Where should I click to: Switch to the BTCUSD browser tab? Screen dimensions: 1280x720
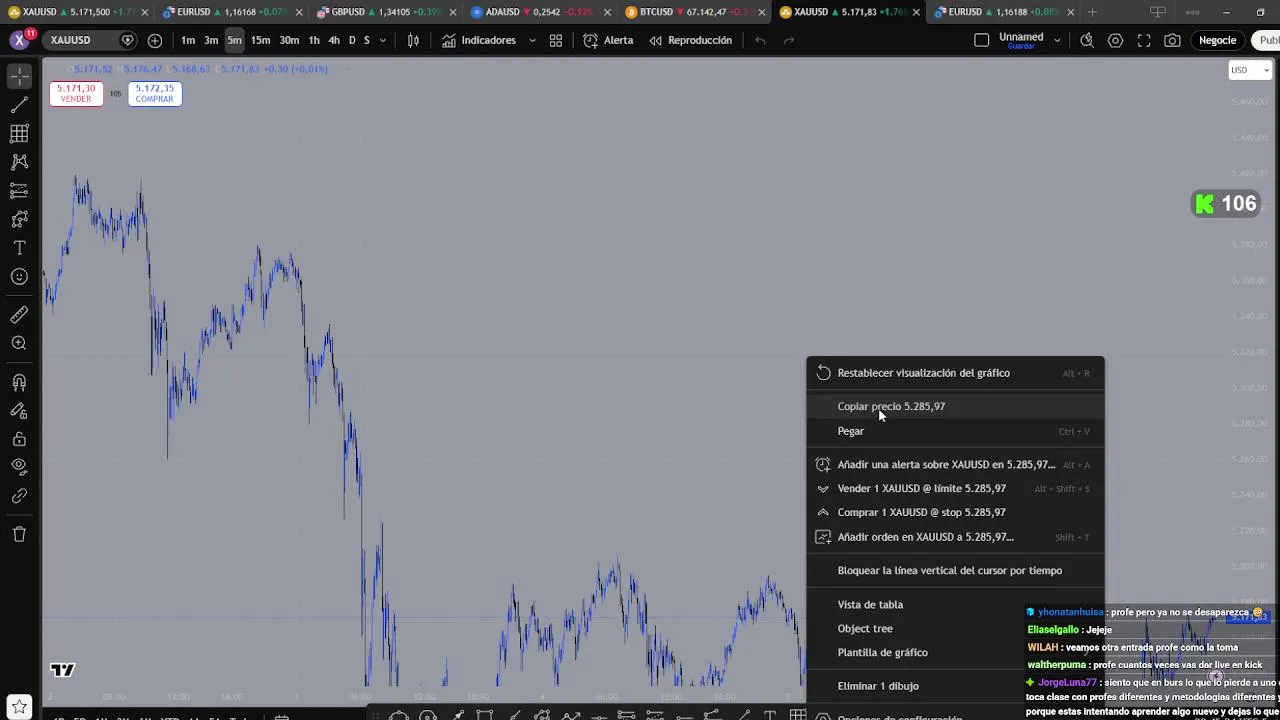(687, 12)
